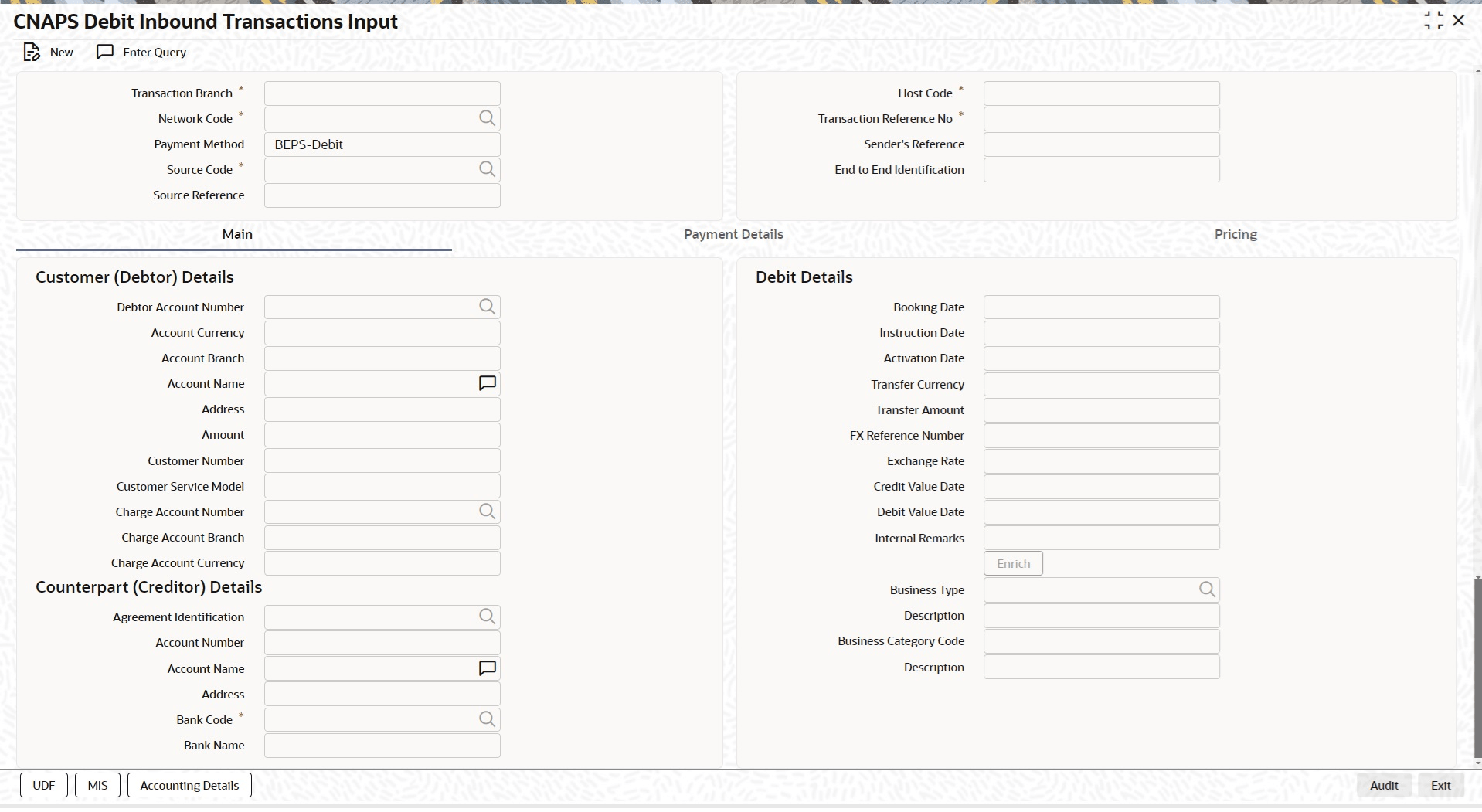The image size is (1482, 812).
Task: Focus the Source Reference field
Action: click(x=382, y=195)
